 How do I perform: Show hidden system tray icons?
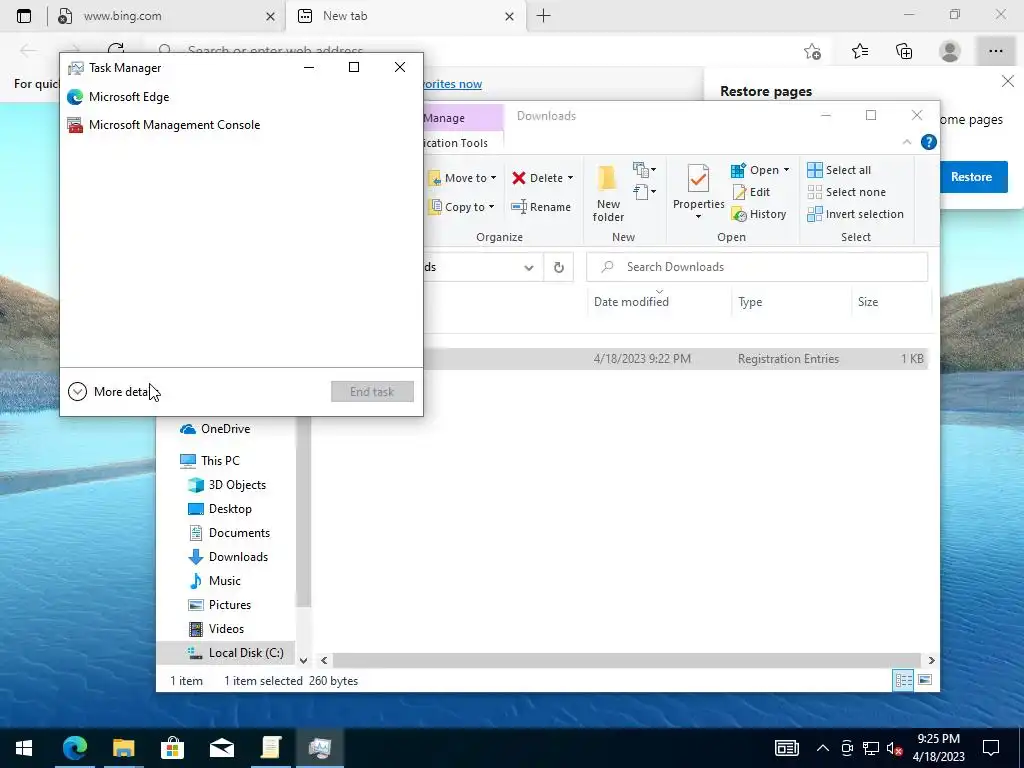coord(823,748)
